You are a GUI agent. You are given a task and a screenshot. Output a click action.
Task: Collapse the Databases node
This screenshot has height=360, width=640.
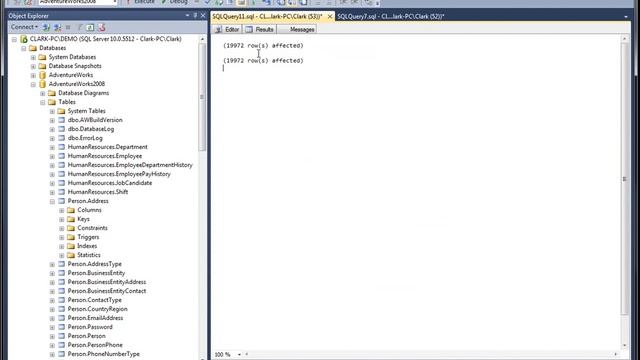click(x=24, y=49)
